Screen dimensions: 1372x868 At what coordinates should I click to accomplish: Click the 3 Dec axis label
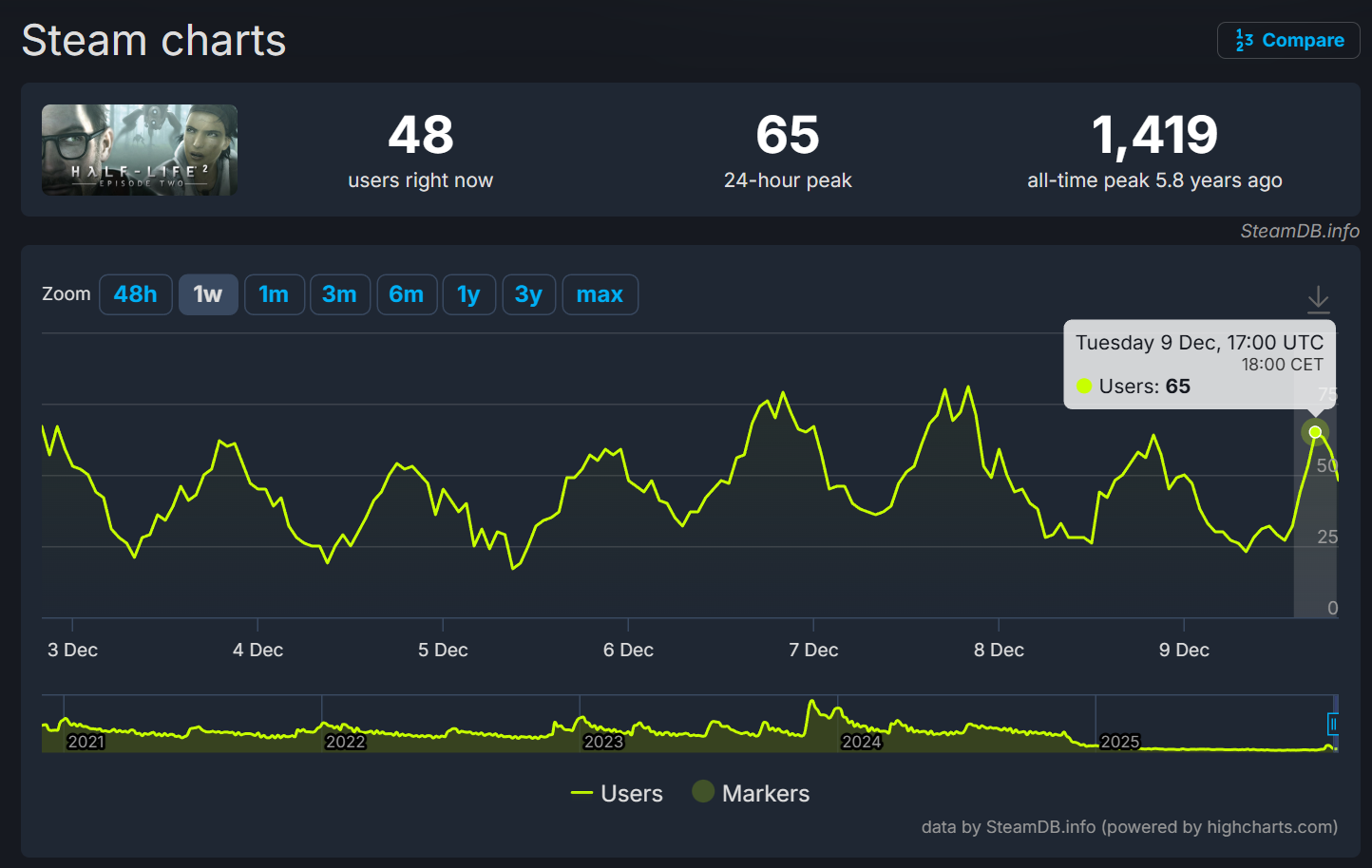73,650
